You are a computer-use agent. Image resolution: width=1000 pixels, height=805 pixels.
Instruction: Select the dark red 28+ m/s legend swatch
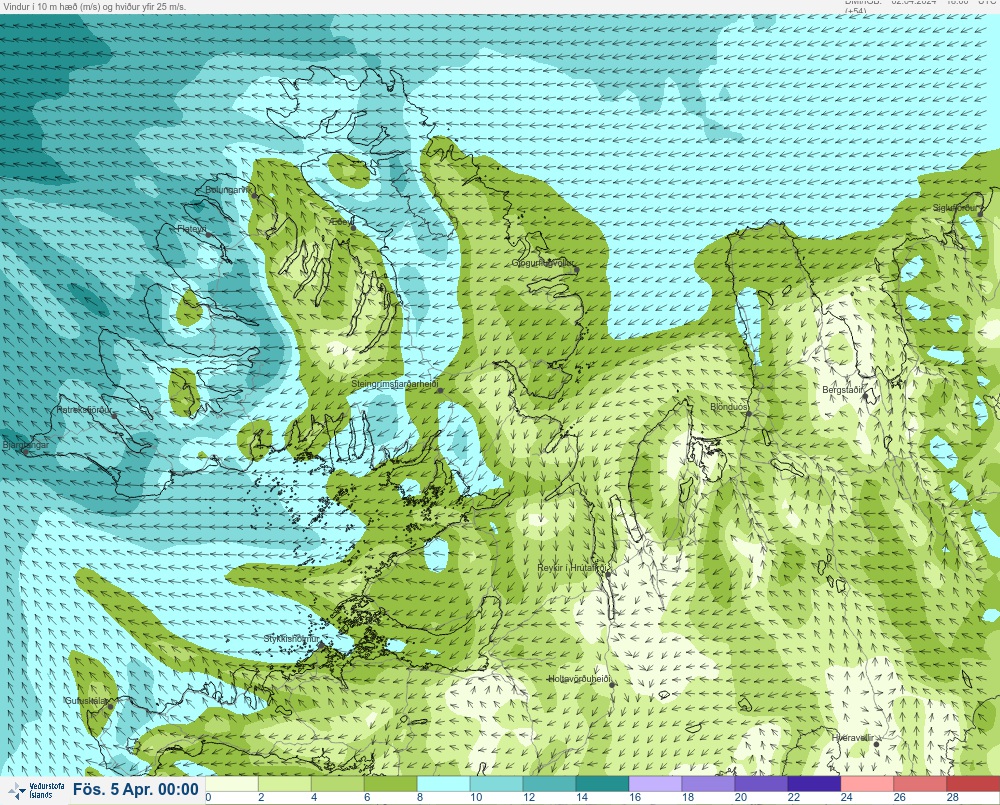973,783
